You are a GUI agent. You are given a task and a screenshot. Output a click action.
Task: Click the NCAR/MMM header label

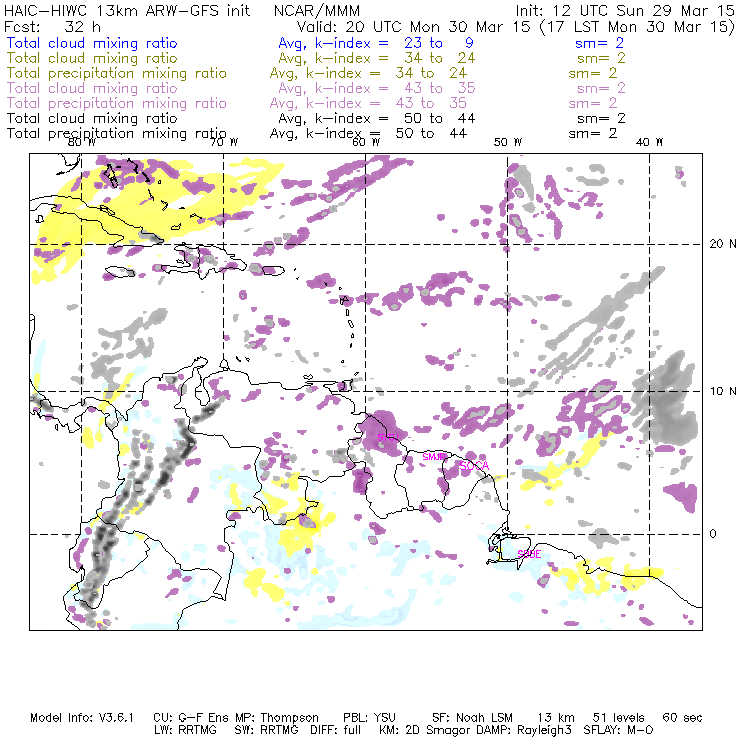(x=317, y=10)
